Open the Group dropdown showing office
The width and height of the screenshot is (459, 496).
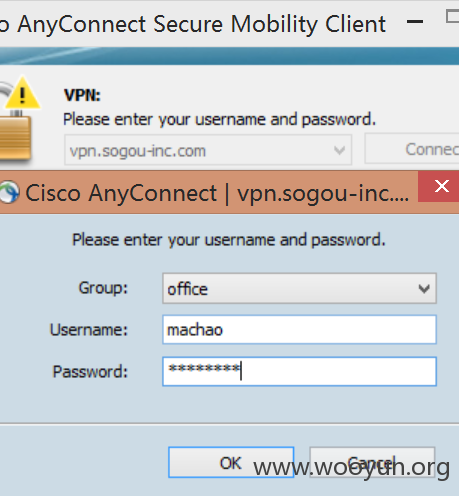tap(299, 289)
